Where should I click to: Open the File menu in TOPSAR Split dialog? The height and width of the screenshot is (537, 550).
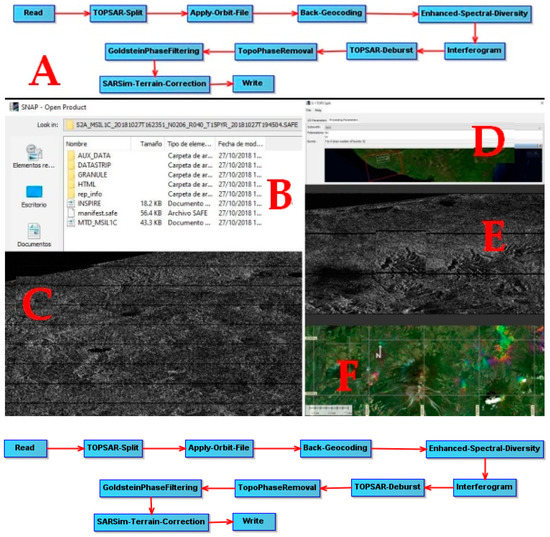(x=309, y=110)
